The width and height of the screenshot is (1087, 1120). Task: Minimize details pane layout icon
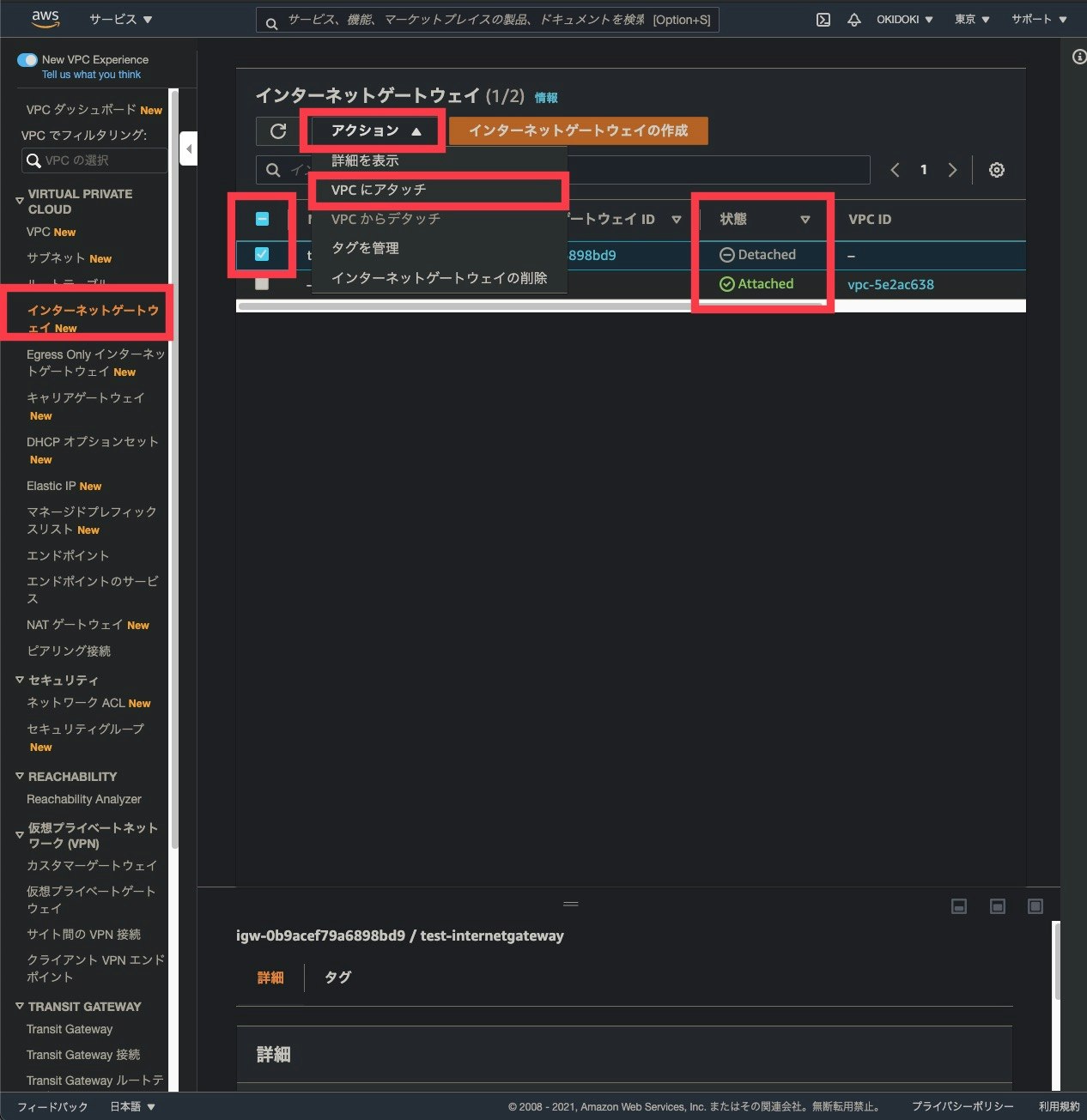point(959,906)
